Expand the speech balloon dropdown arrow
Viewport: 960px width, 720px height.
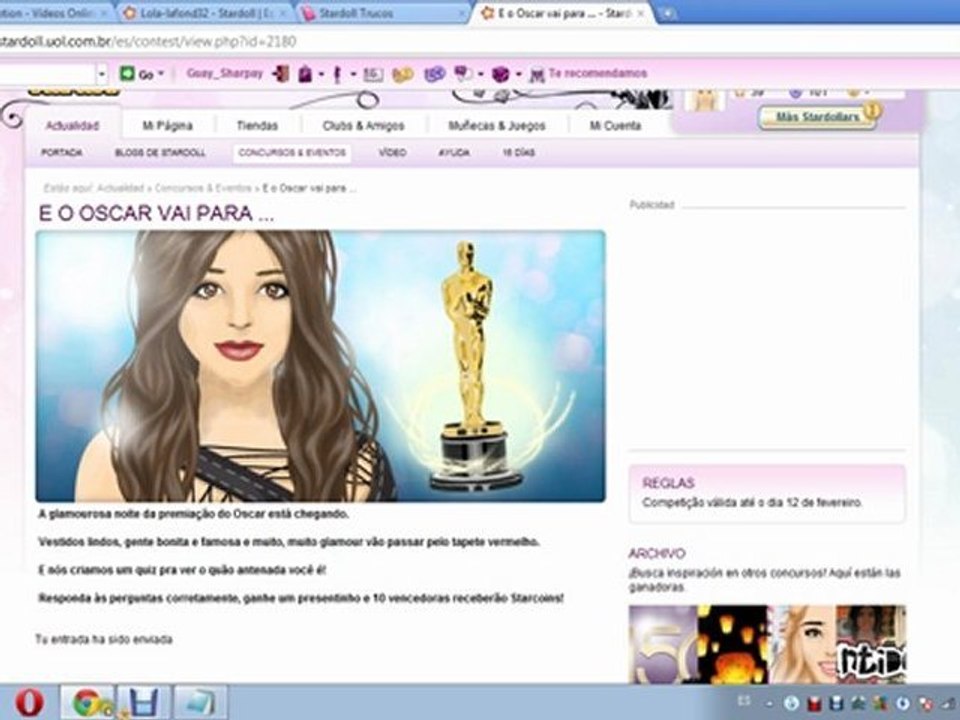[x=480, y=75]
